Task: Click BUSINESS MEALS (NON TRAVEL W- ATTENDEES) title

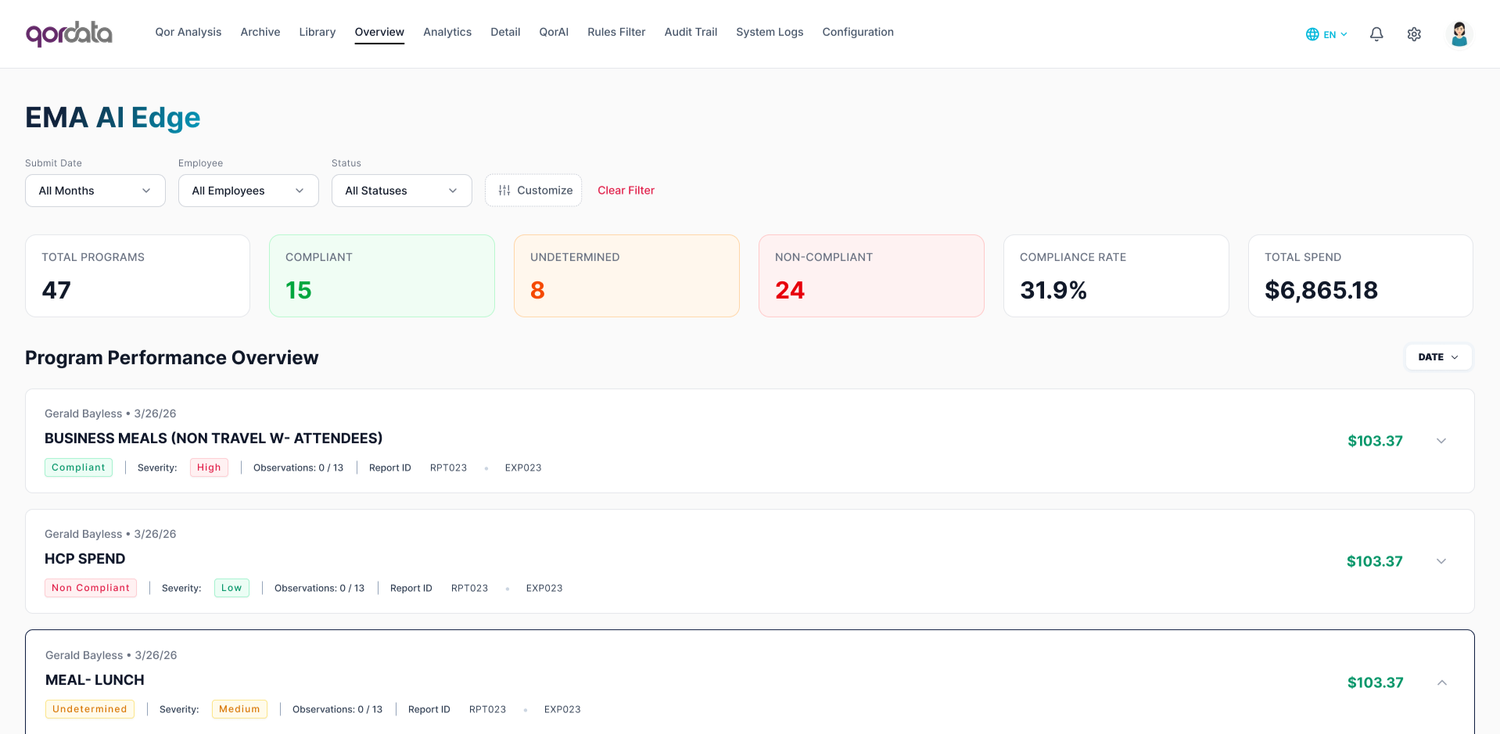Action: pyautogui.click(x=214, y=438)
